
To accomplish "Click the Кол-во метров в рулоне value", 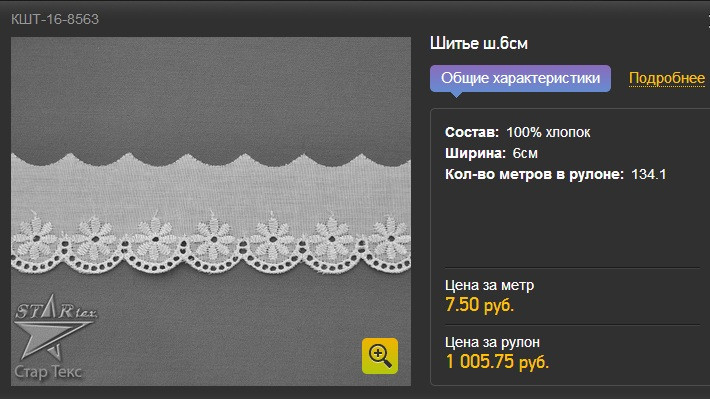I will tap(648, 174).
